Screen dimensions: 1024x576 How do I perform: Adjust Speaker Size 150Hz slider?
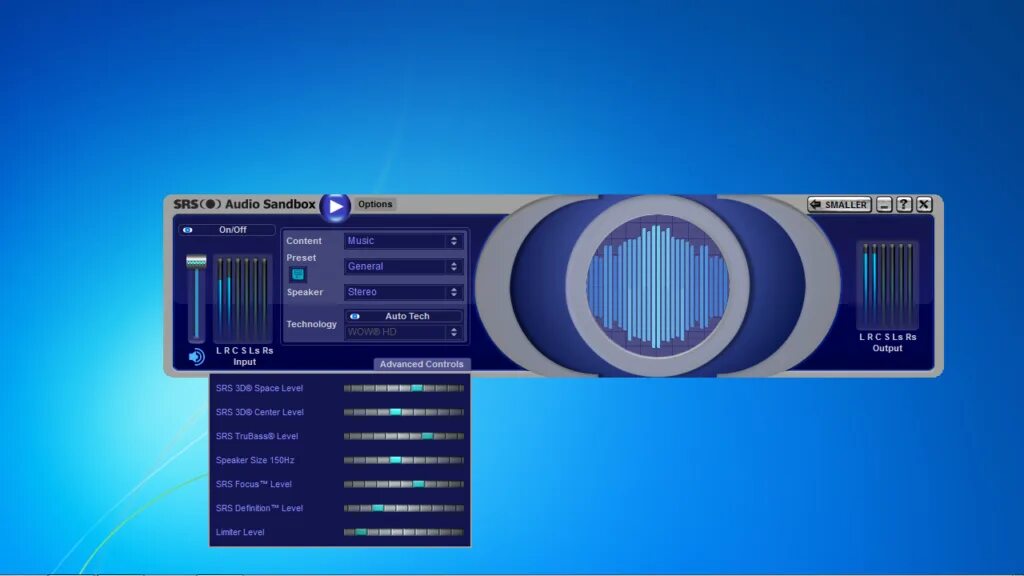coord(404,460)
